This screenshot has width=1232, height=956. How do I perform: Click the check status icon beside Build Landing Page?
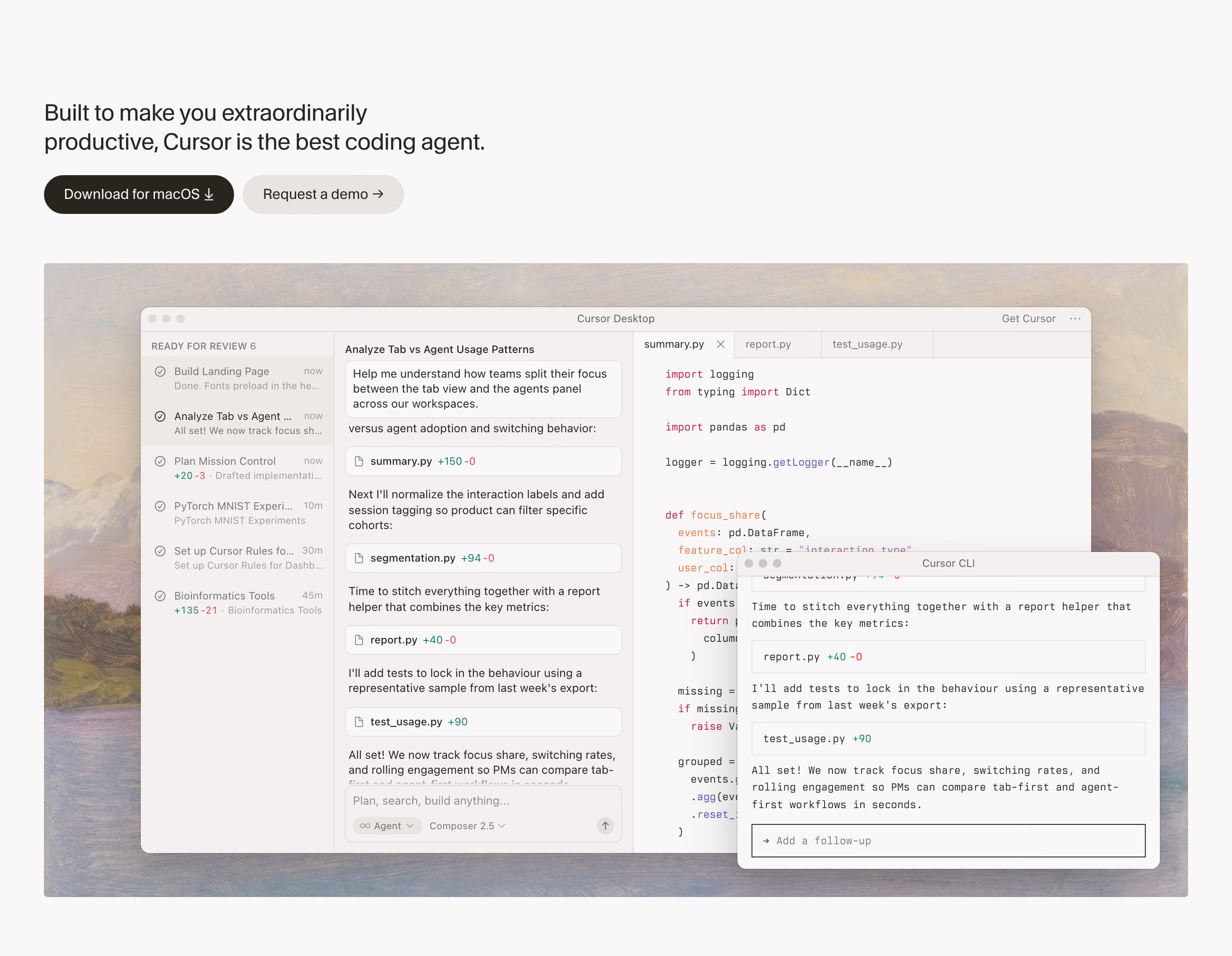(x=160, y=371)
